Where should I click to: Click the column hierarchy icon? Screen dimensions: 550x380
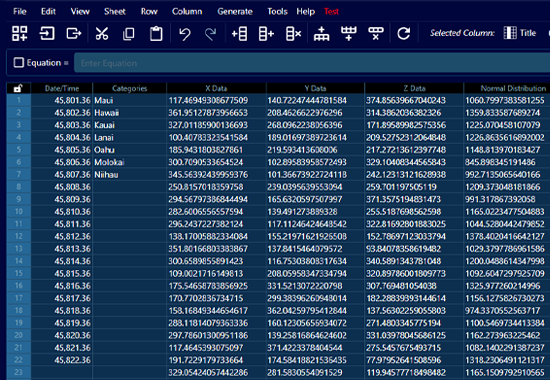click(321, 34)
